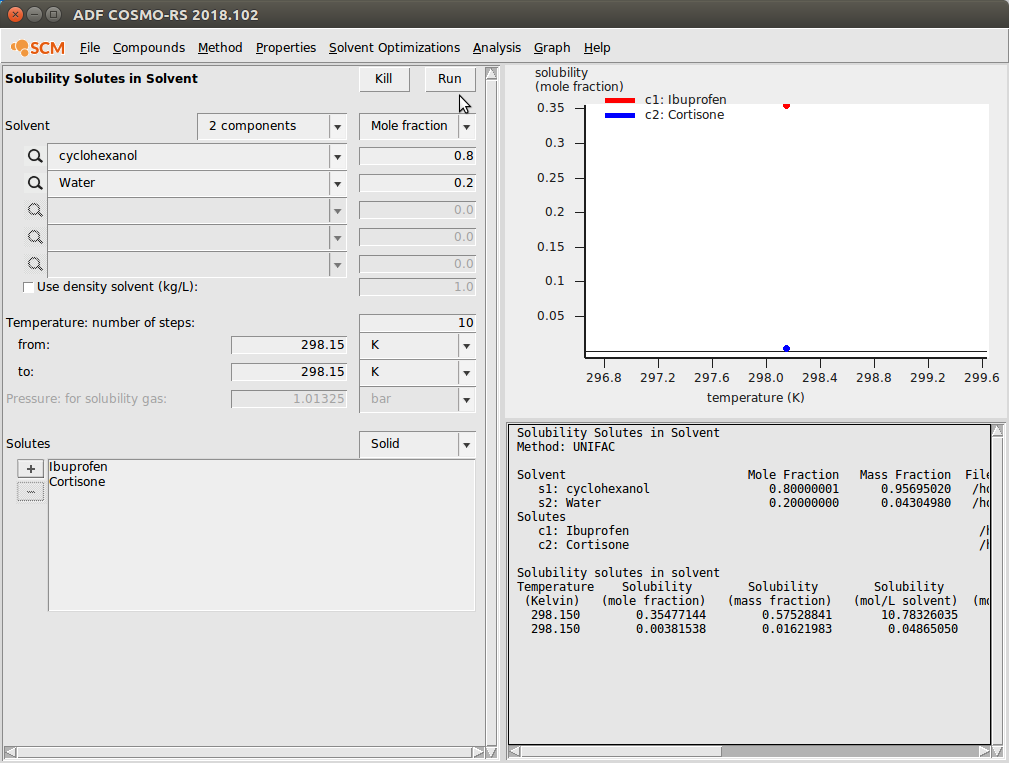Expand the cyclohexanol compound dropdown
Image resolution: width=1009 pixels, height=763 pixels.
pyautogui.click(x=337, y=156)
